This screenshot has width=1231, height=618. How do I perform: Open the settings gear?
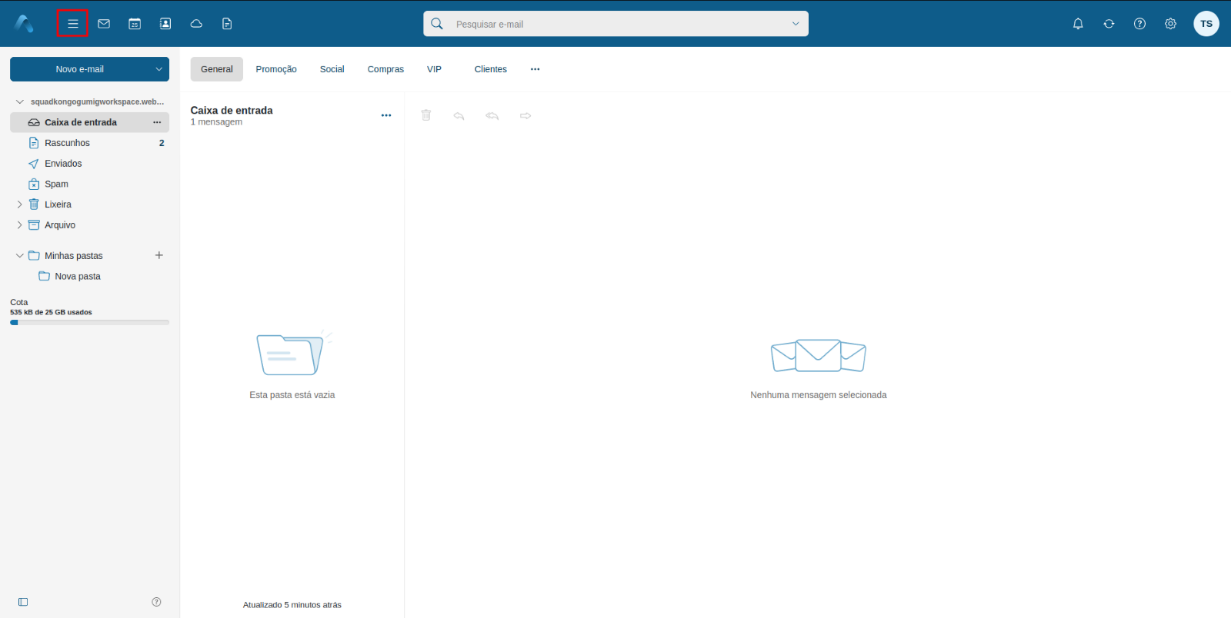1171,23
